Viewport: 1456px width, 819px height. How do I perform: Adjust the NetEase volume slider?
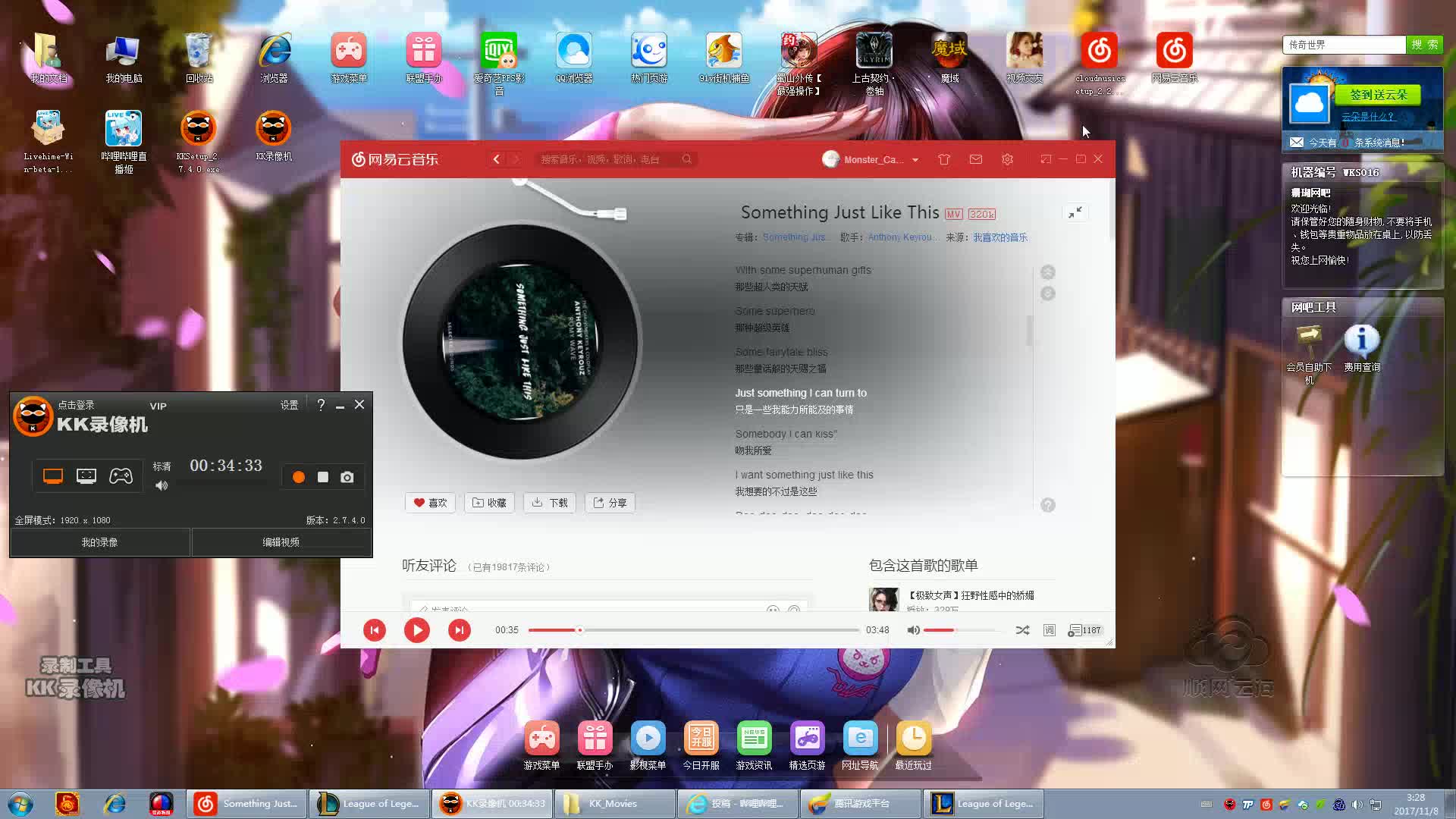pyautogui.click(x=962, y=630)
